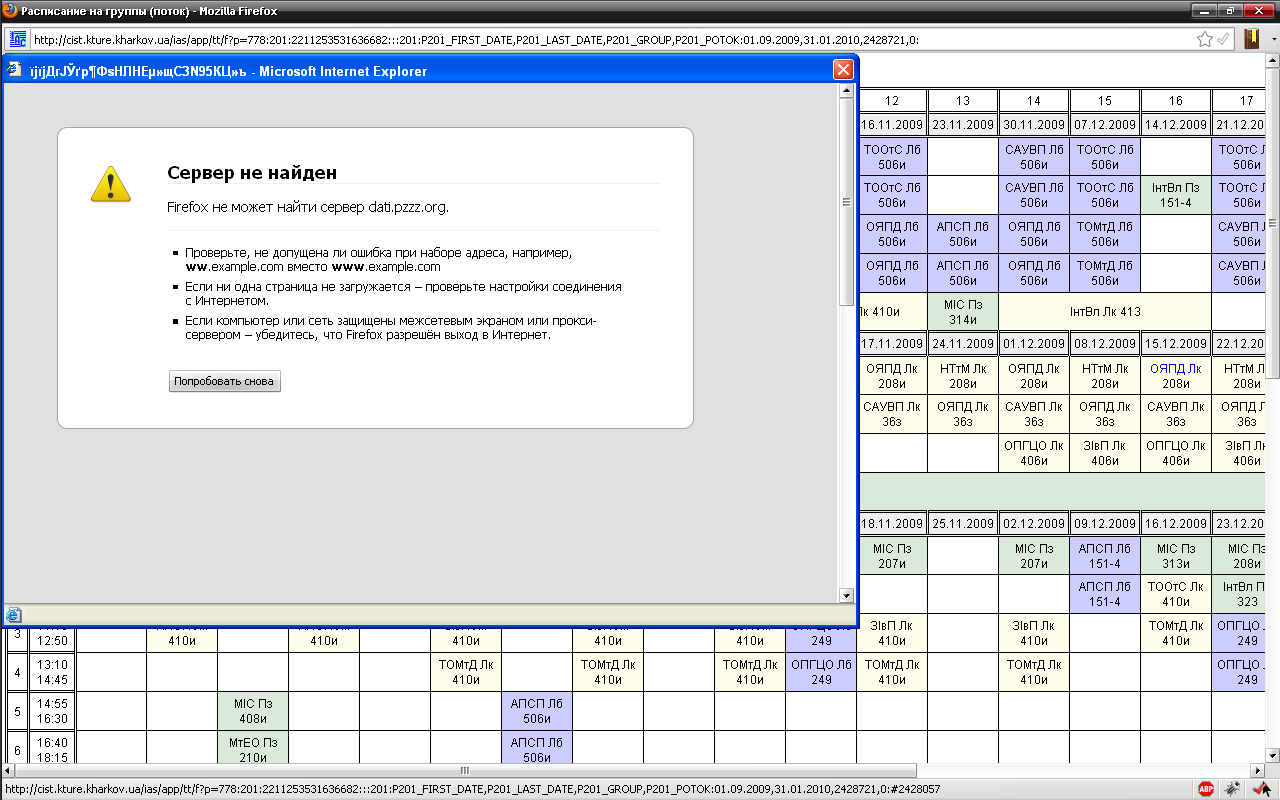This screenshot has height=800, width=1280.
Task: Click the bookmark star in the address bar
Action: coord(1205,39)
